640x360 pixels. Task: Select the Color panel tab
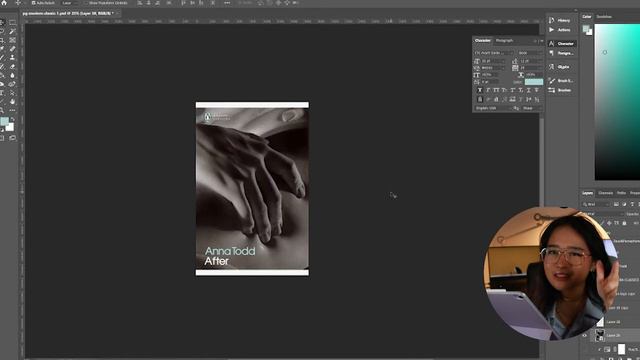pyautogui.click(x=587, y=17)
